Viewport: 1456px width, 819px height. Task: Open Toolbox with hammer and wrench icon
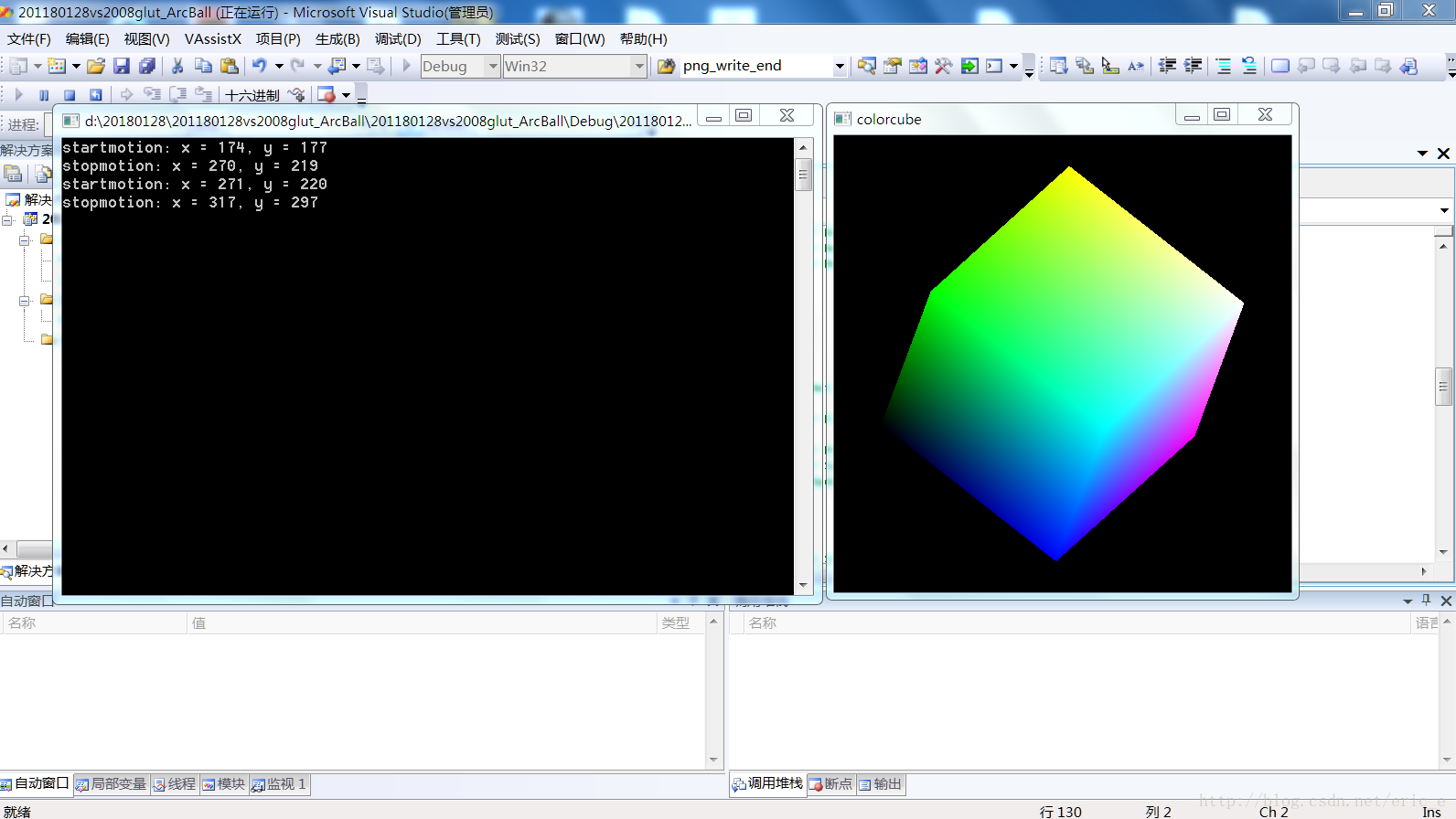pyautogui.click(x=944, y=66)
